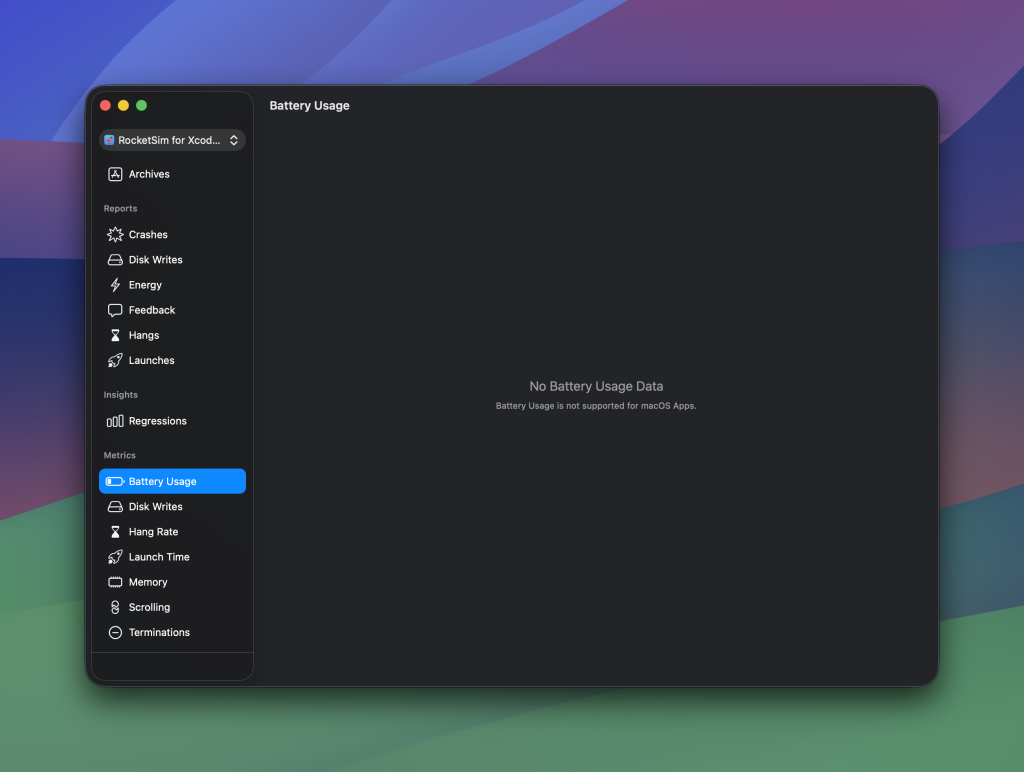
Task: Open the Feedback speech bubble icon
Action: [x=116, y=310]
